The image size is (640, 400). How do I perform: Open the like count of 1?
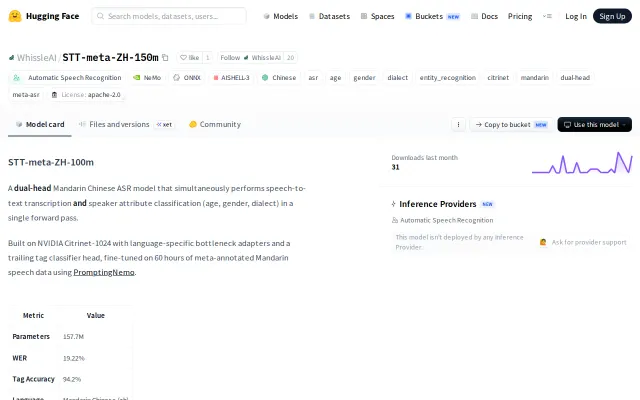click(207, 58)
